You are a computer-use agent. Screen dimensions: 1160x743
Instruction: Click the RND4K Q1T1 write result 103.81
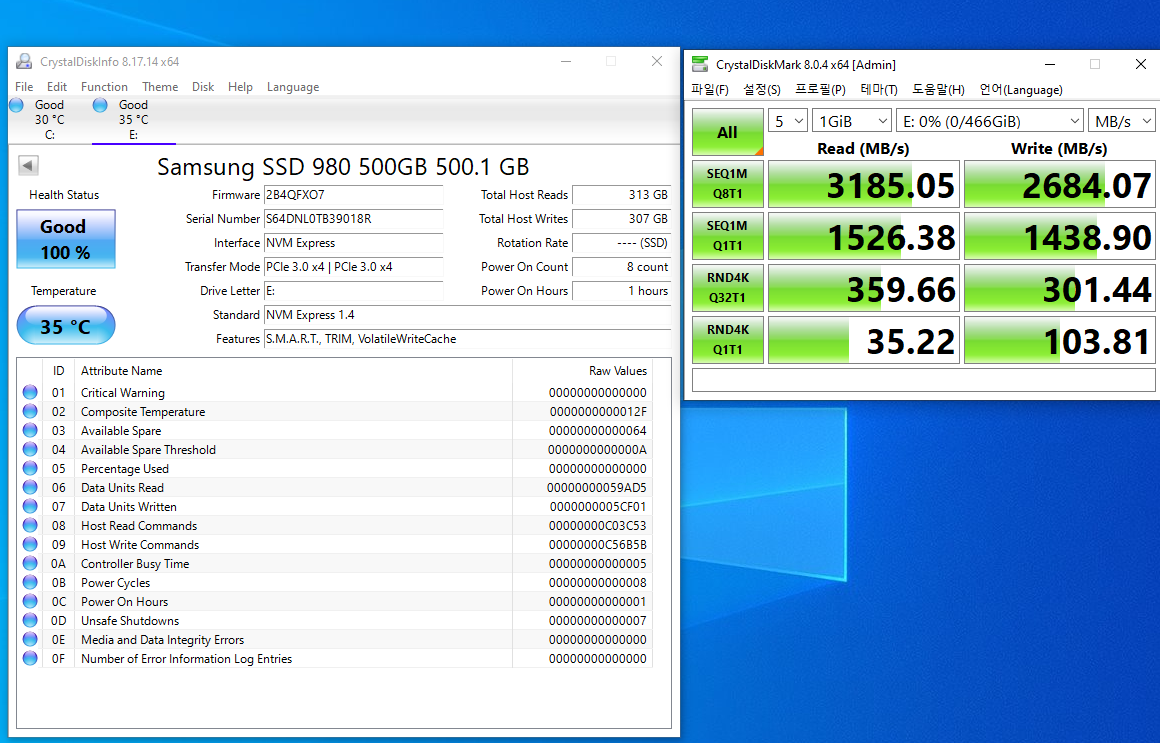1059,340
